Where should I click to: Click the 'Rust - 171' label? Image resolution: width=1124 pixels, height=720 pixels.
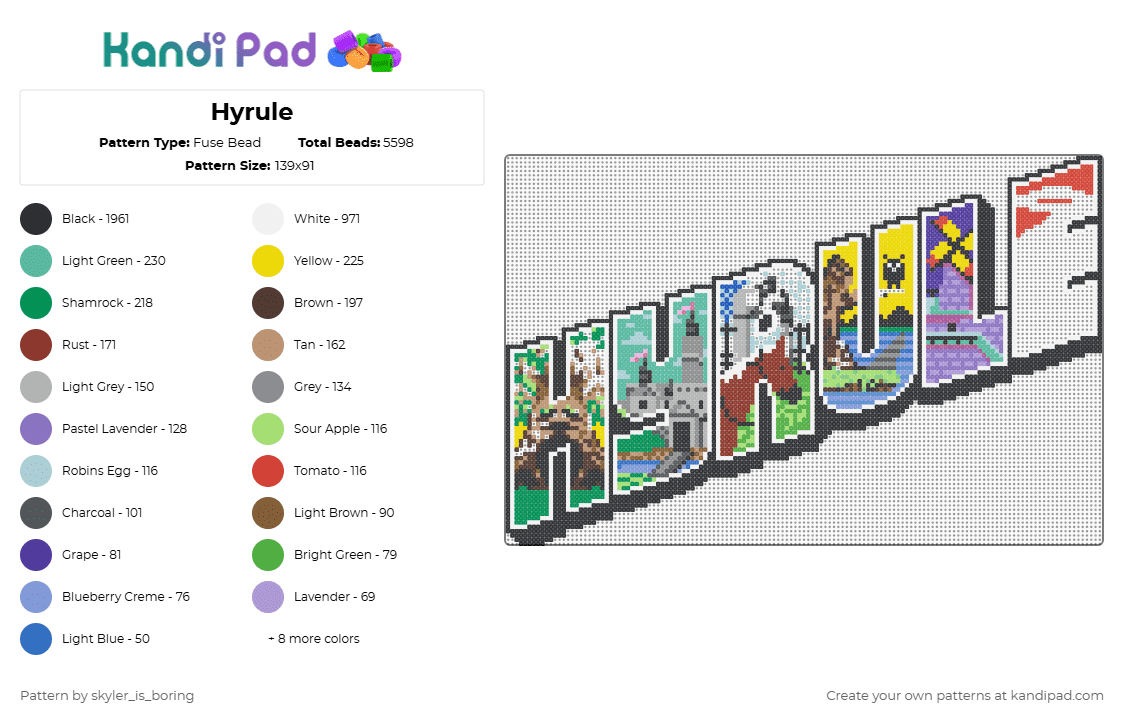89,345
